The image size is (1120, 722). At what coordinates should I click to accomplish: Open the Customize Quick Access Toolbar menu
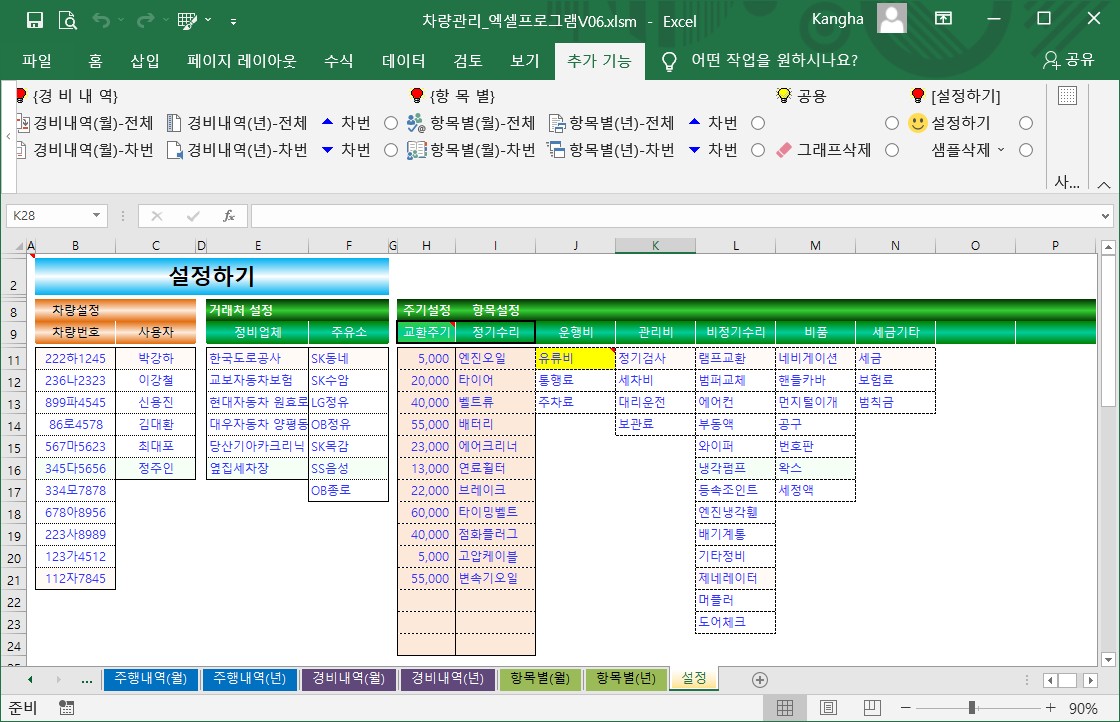coord(234,21)
